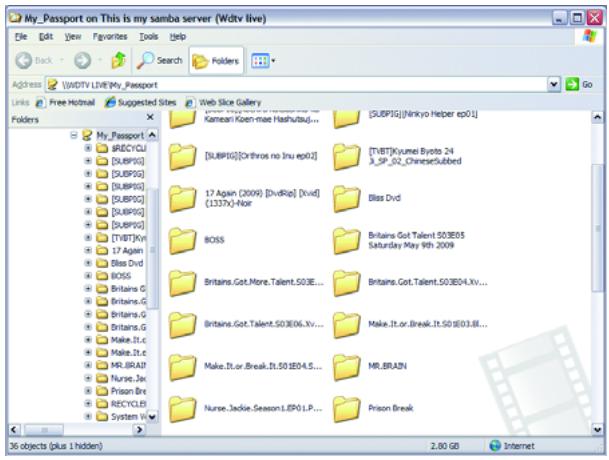The height and width of the screenshot is (460, 609).
Task: Open the Back history dropdown arrow
Action: point(61,61)
